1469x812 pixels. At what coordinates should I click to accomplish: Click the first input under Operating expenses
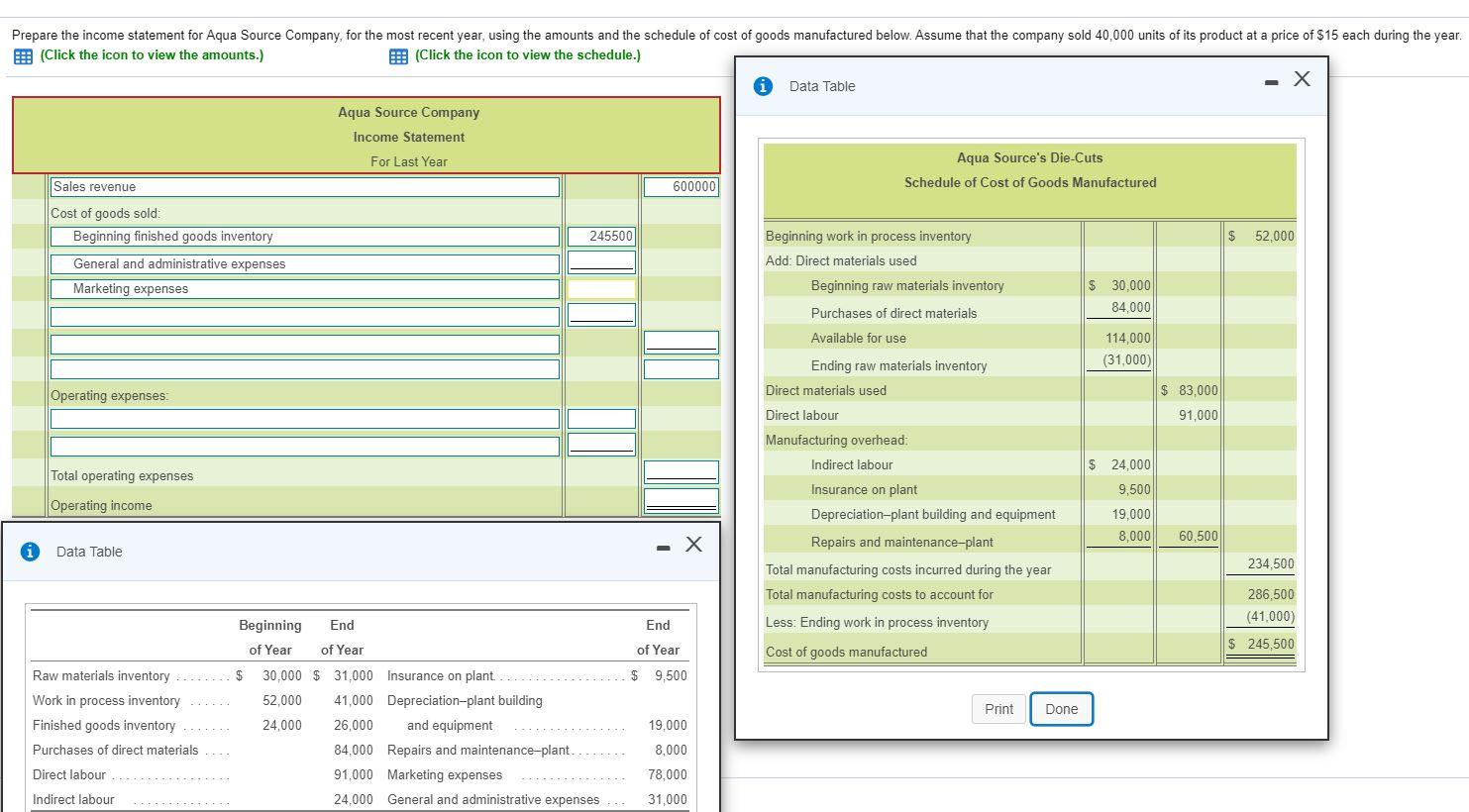pos(303,418)
